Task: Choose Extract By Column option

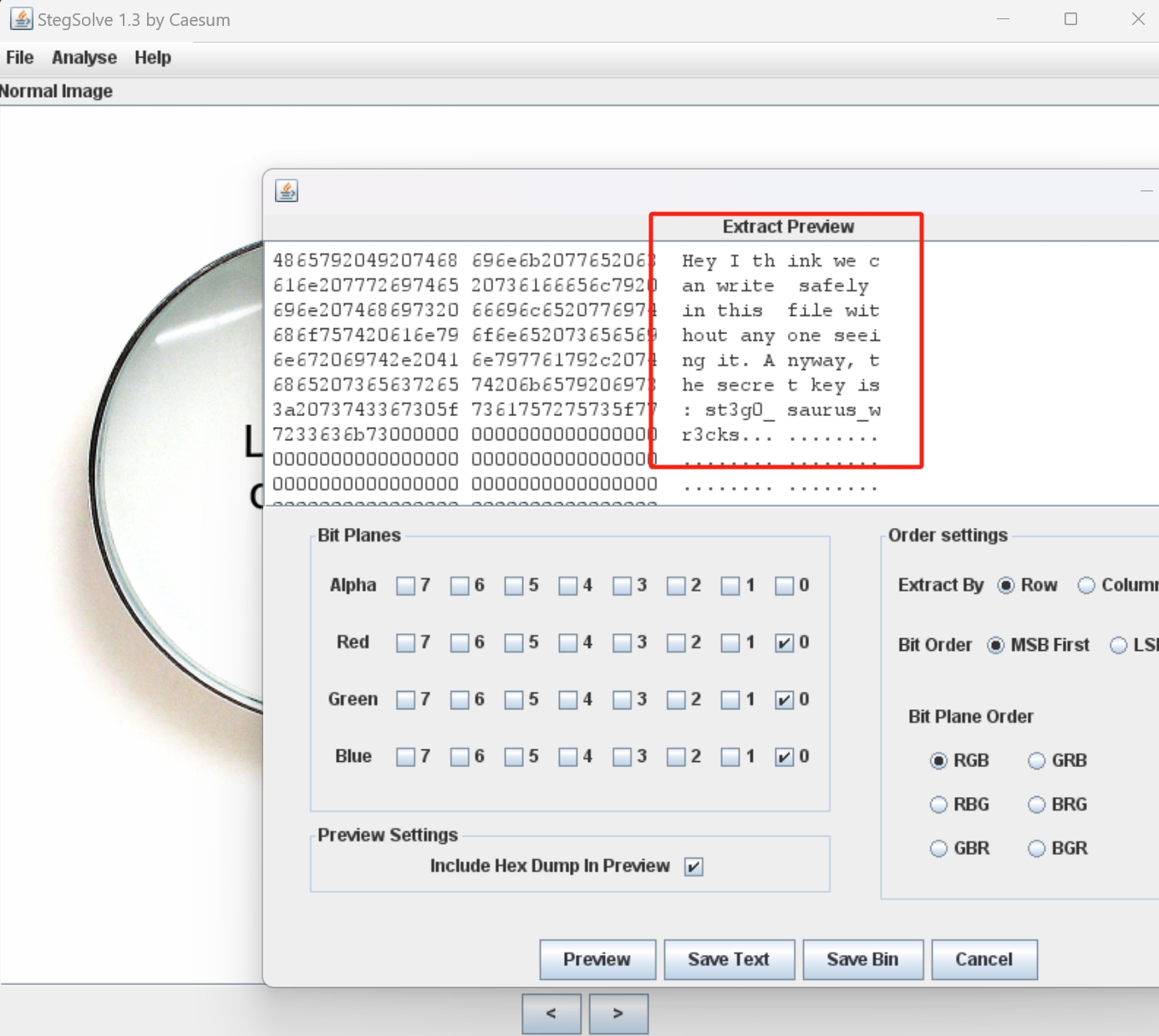Action: 1086,586
